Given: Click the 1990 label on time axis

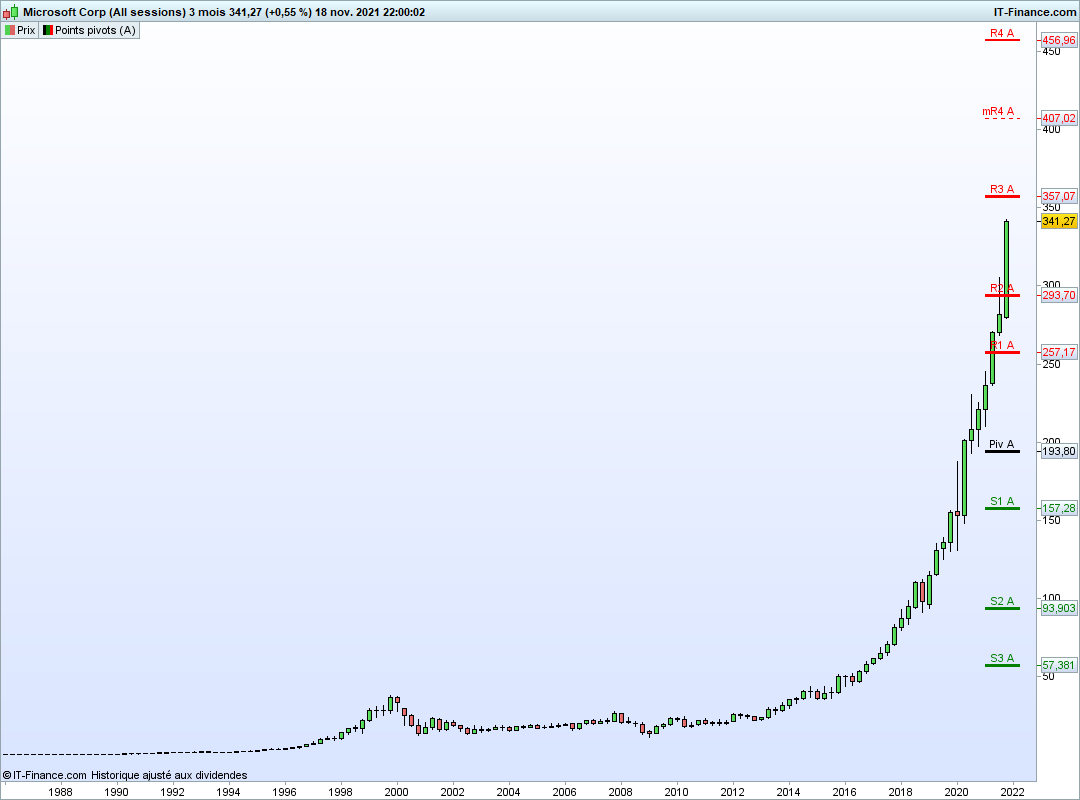Looking at the screenshot, I should pos(116,792).
